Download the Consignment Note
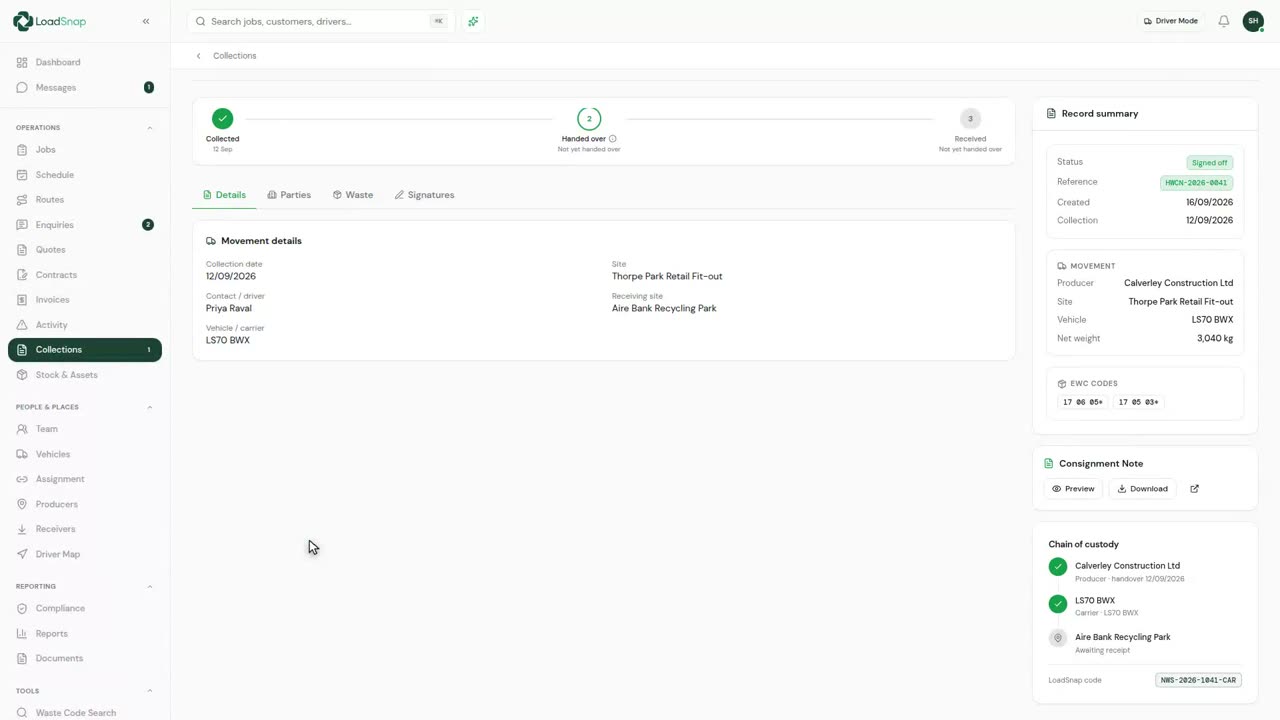The height and width of the screenshot is (720, 1280). point(1142,489)
